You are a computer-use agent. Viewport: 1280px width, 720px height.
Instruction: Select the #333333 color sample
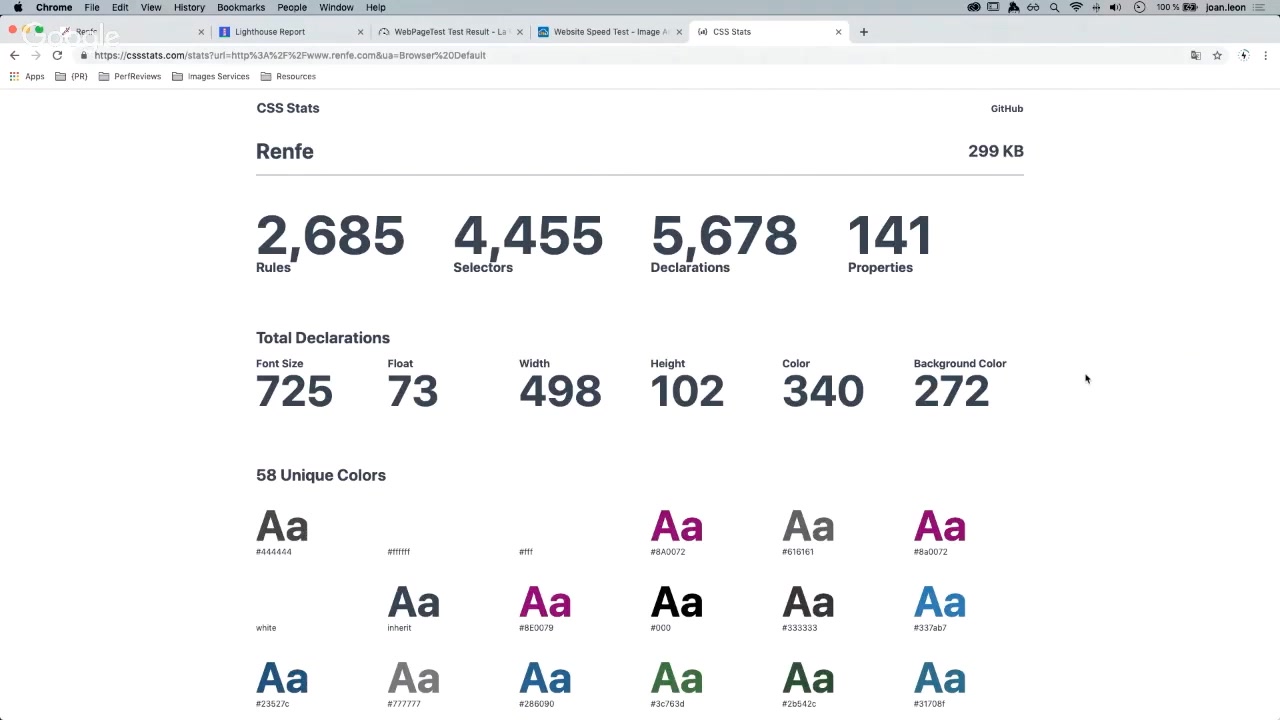click(x=808, y=608)
